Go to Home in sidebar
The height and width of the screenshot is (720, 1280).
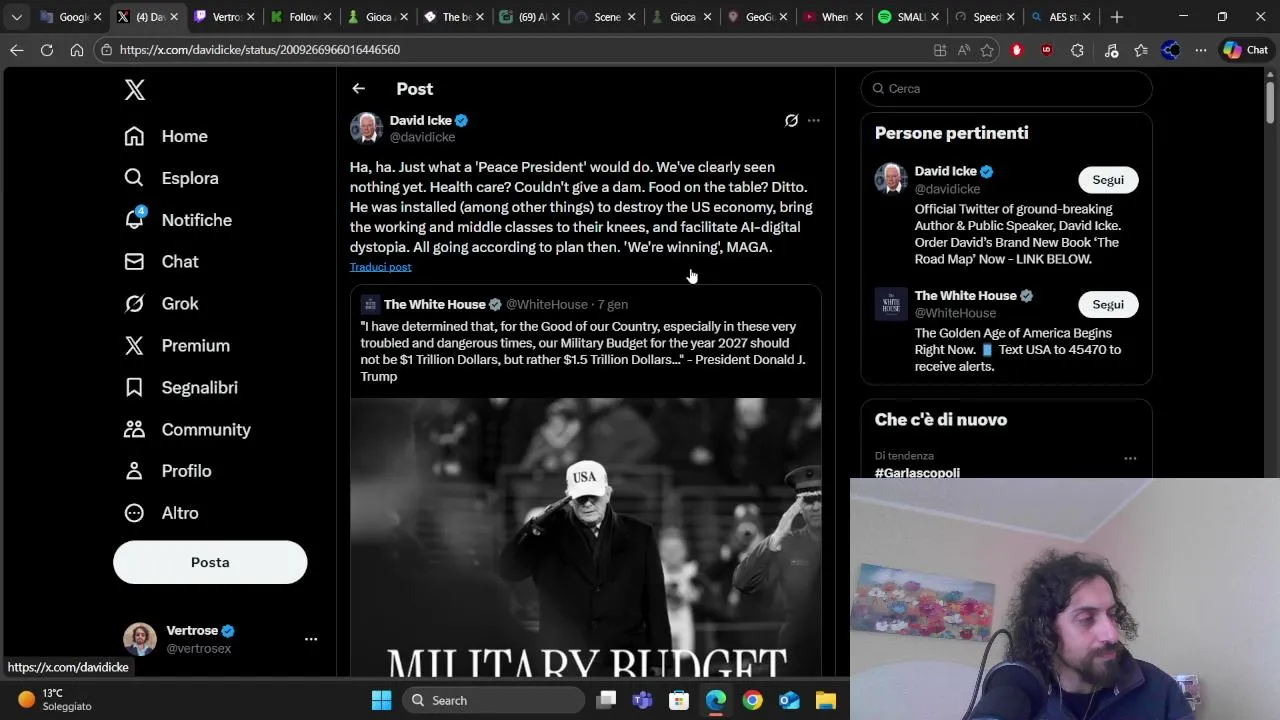tap(166, 136)
